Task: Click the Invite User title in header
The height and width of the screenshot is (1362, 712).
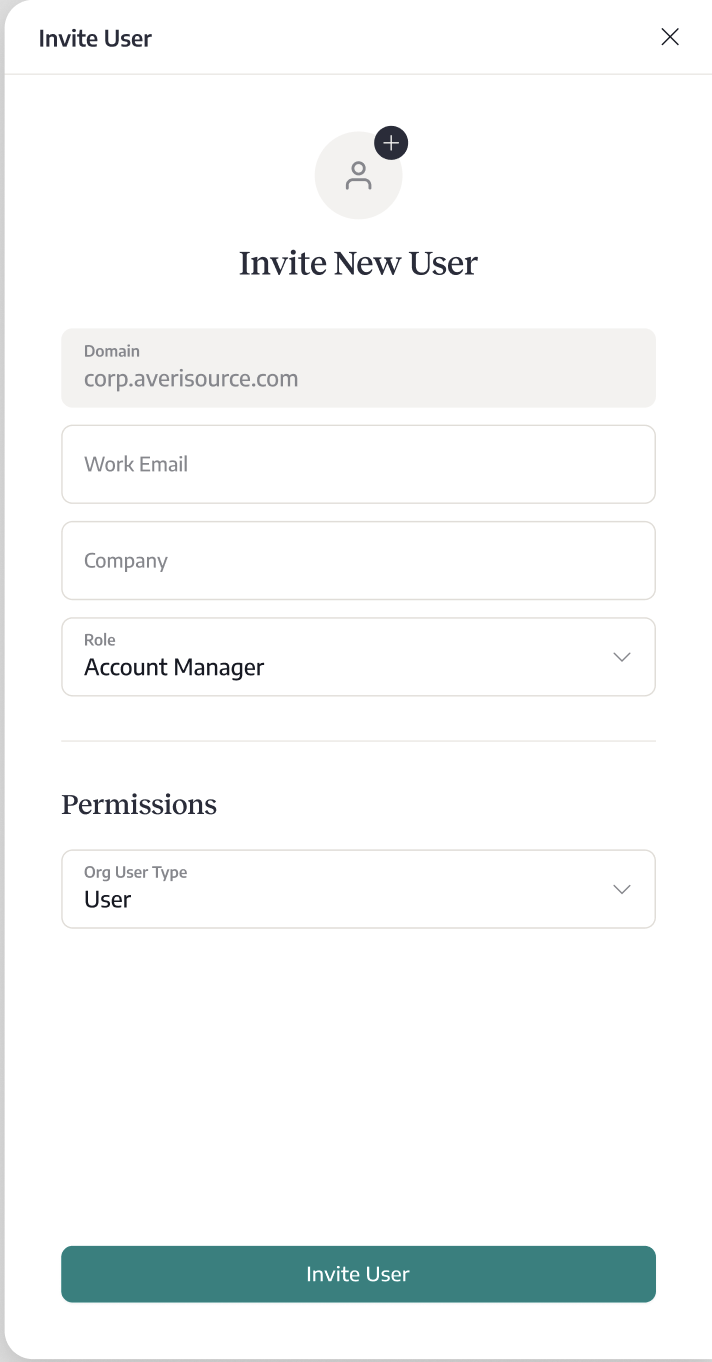Action: pyautogui.click(x=95, y=38)
